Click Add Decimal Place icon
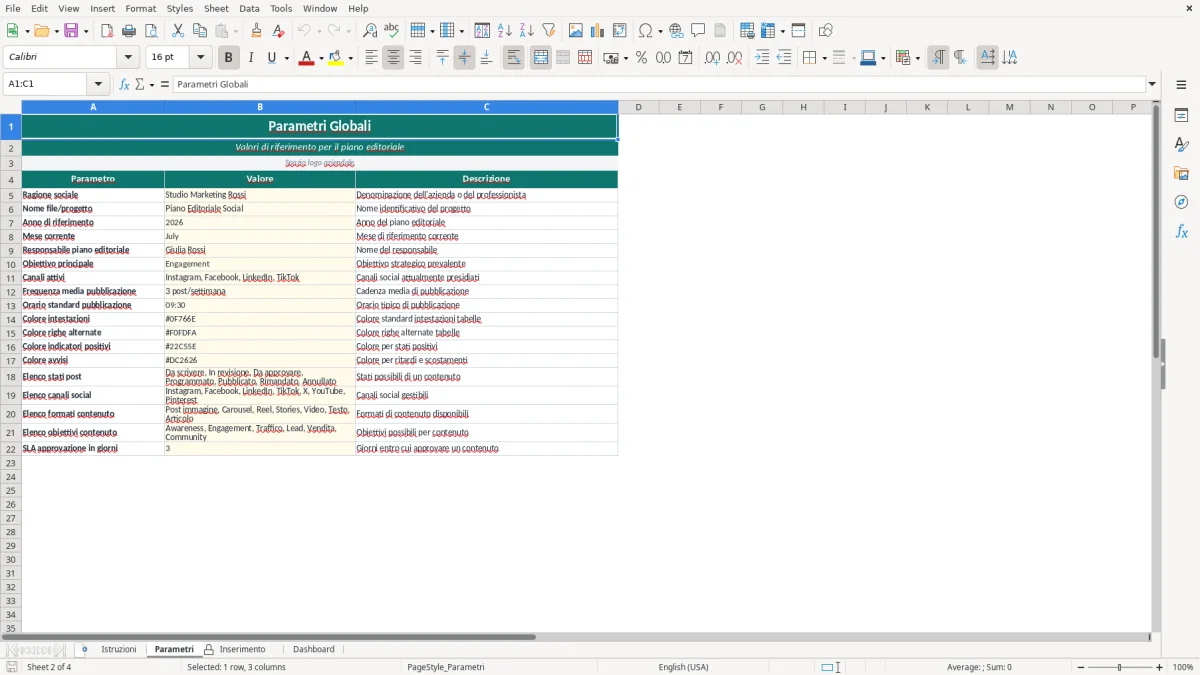 point(712,58)
